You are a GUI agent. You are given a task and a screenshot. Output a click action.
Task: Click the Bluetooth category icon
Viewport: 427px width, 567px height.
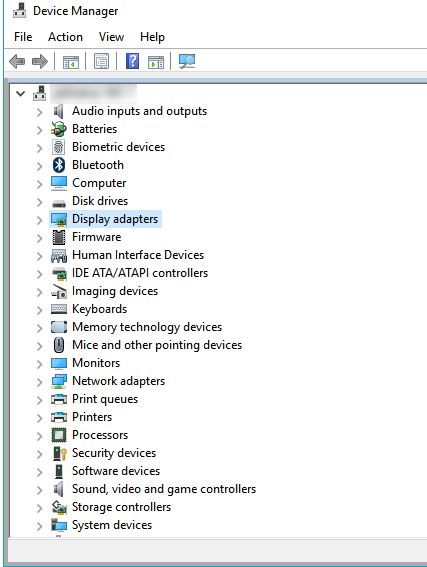pos(59,165)
